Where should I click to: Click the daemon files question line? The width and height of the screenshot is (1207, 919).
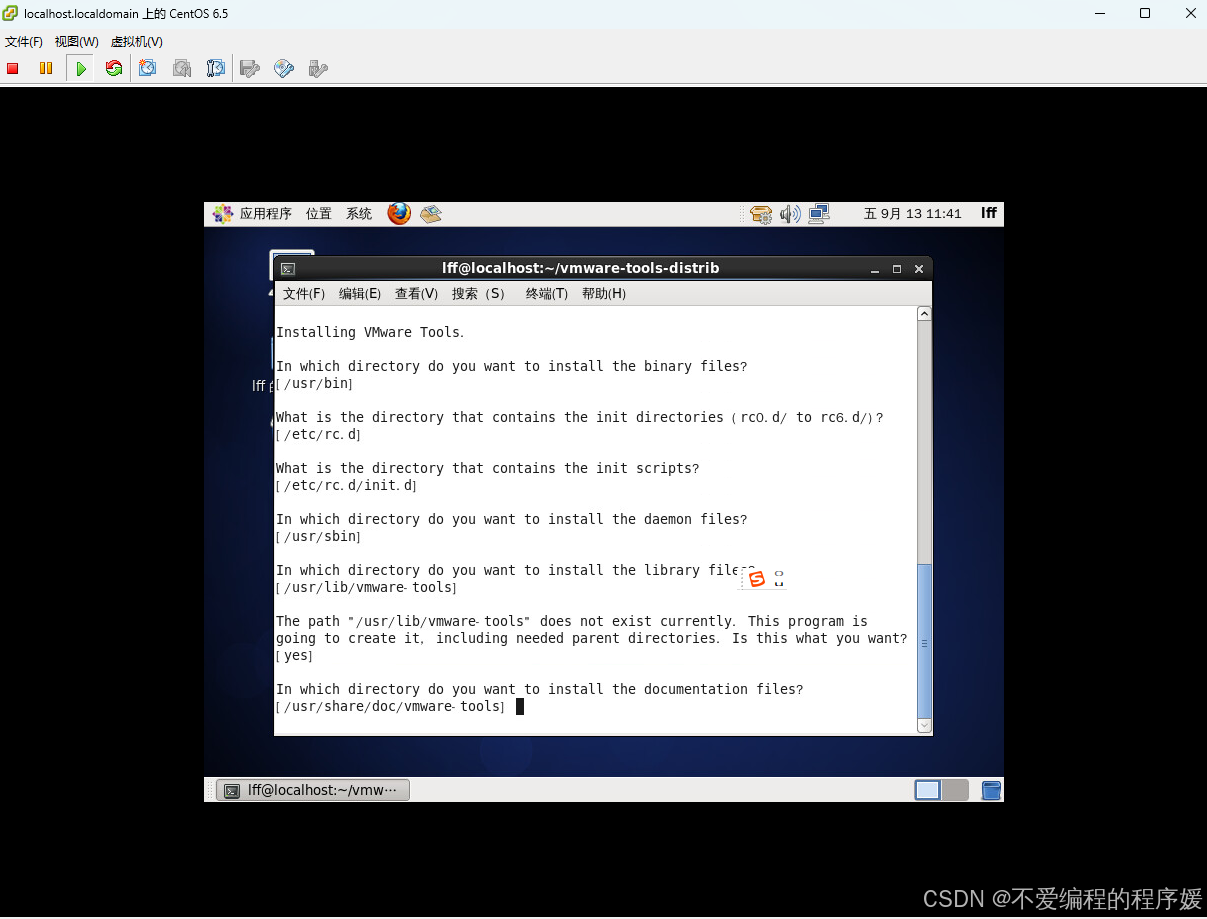[x=512, y=519]
